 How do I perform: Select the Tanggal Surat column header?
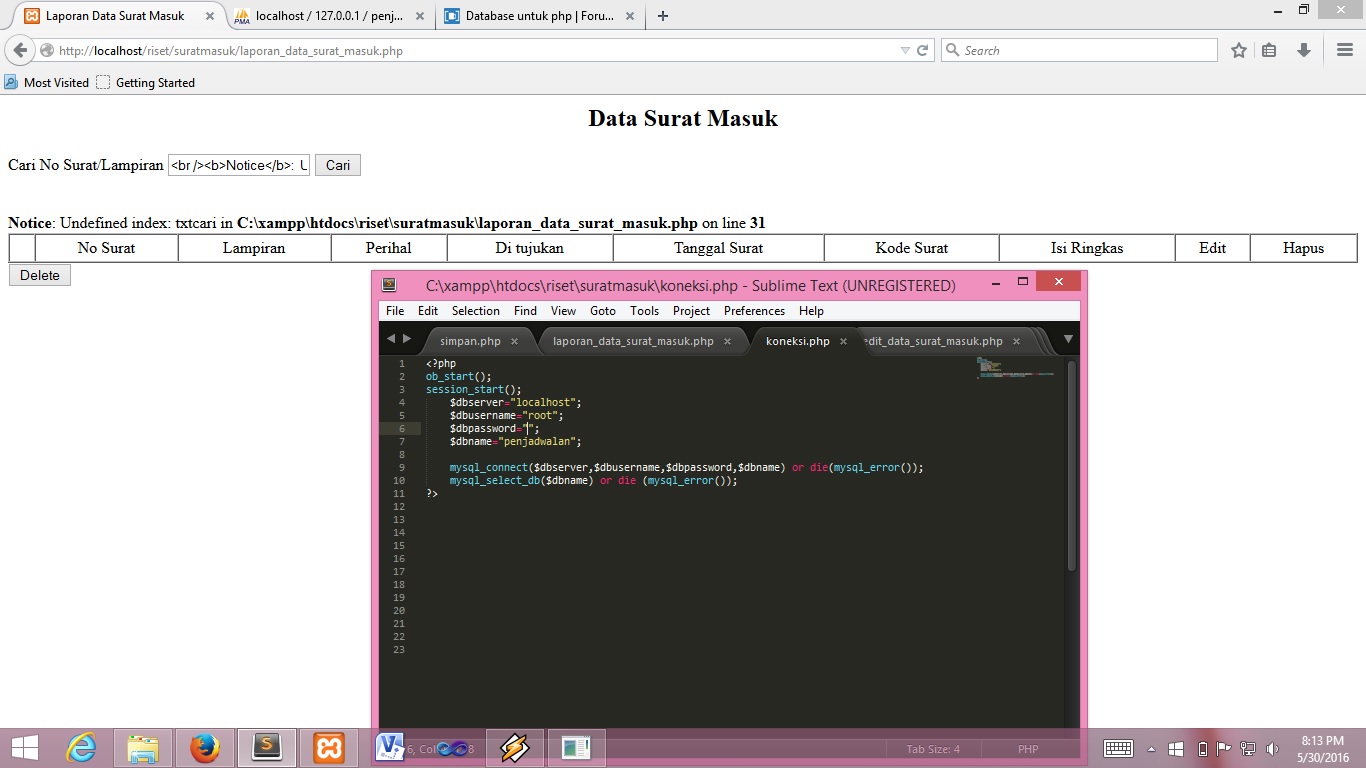tap(718, 248)
